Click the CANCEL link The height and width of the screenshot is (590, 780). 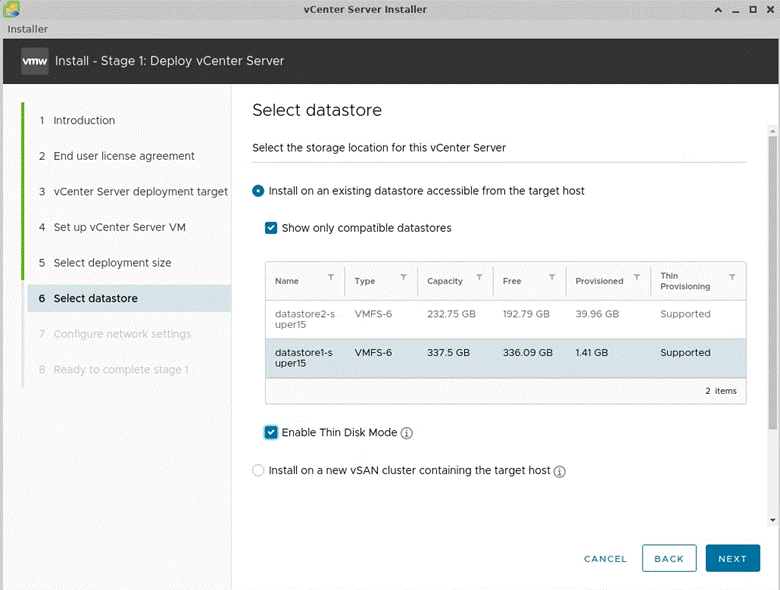point(605,559)
